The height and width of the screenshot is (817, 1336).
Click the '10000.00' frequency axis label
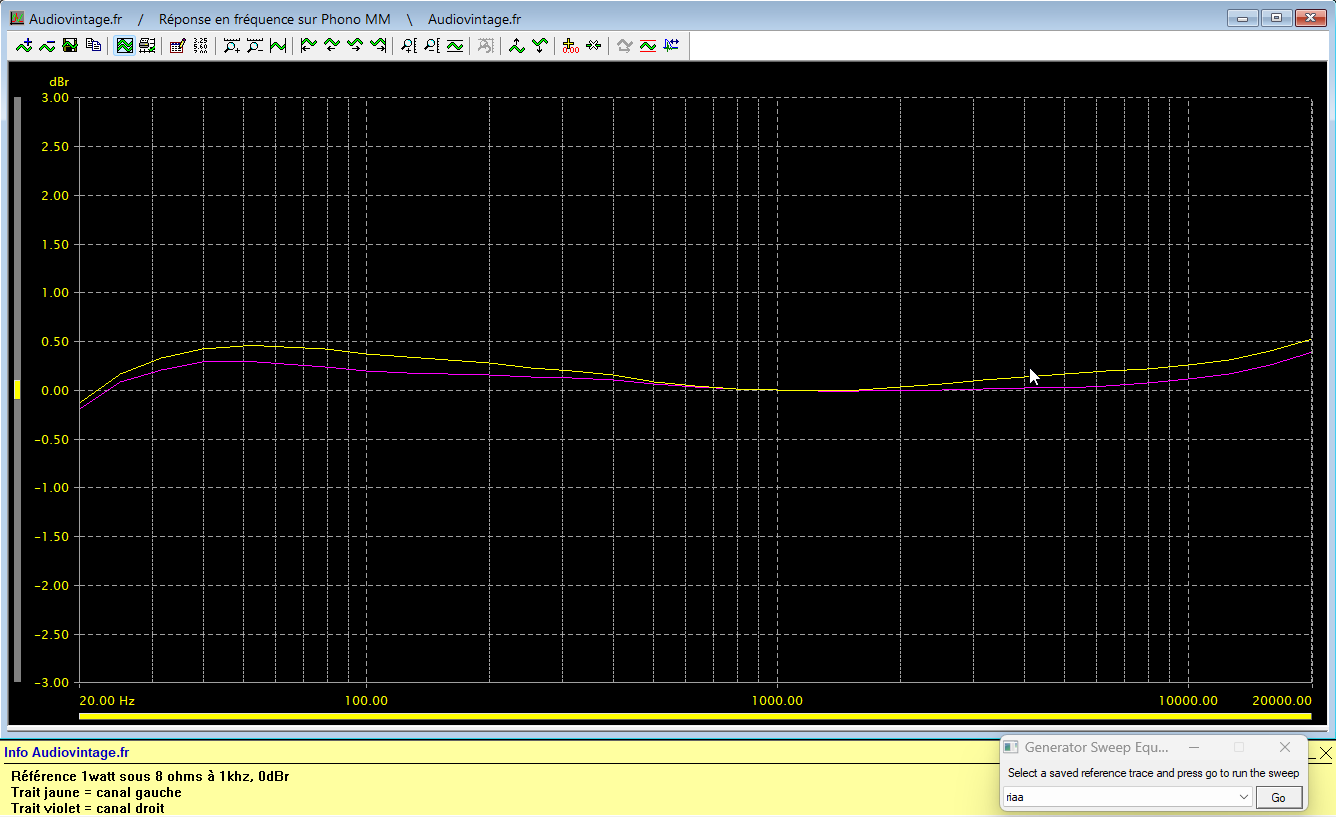point(1188,700)
